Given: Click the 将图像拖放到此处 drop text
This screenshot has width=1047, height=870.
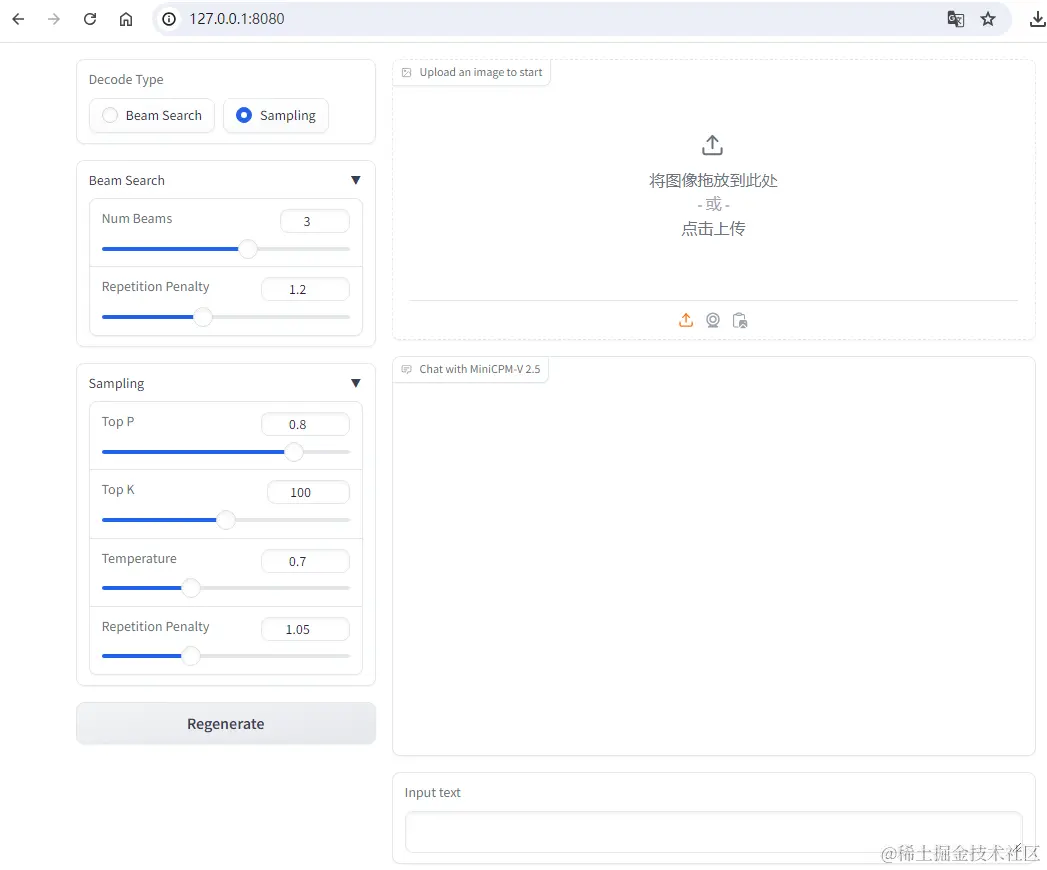Looking at the screenshot, I should [x=712, y=180].
